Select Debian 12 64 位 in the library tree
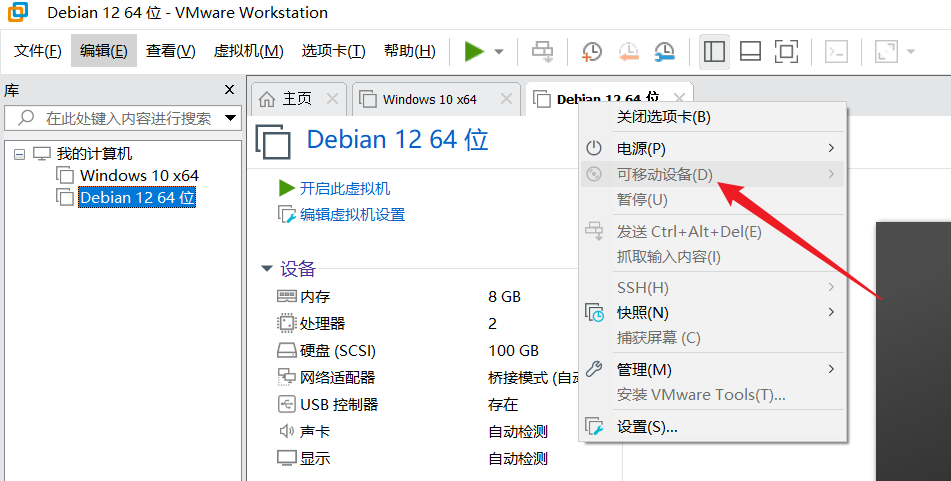The image size is (951, 481). point(138,198)
